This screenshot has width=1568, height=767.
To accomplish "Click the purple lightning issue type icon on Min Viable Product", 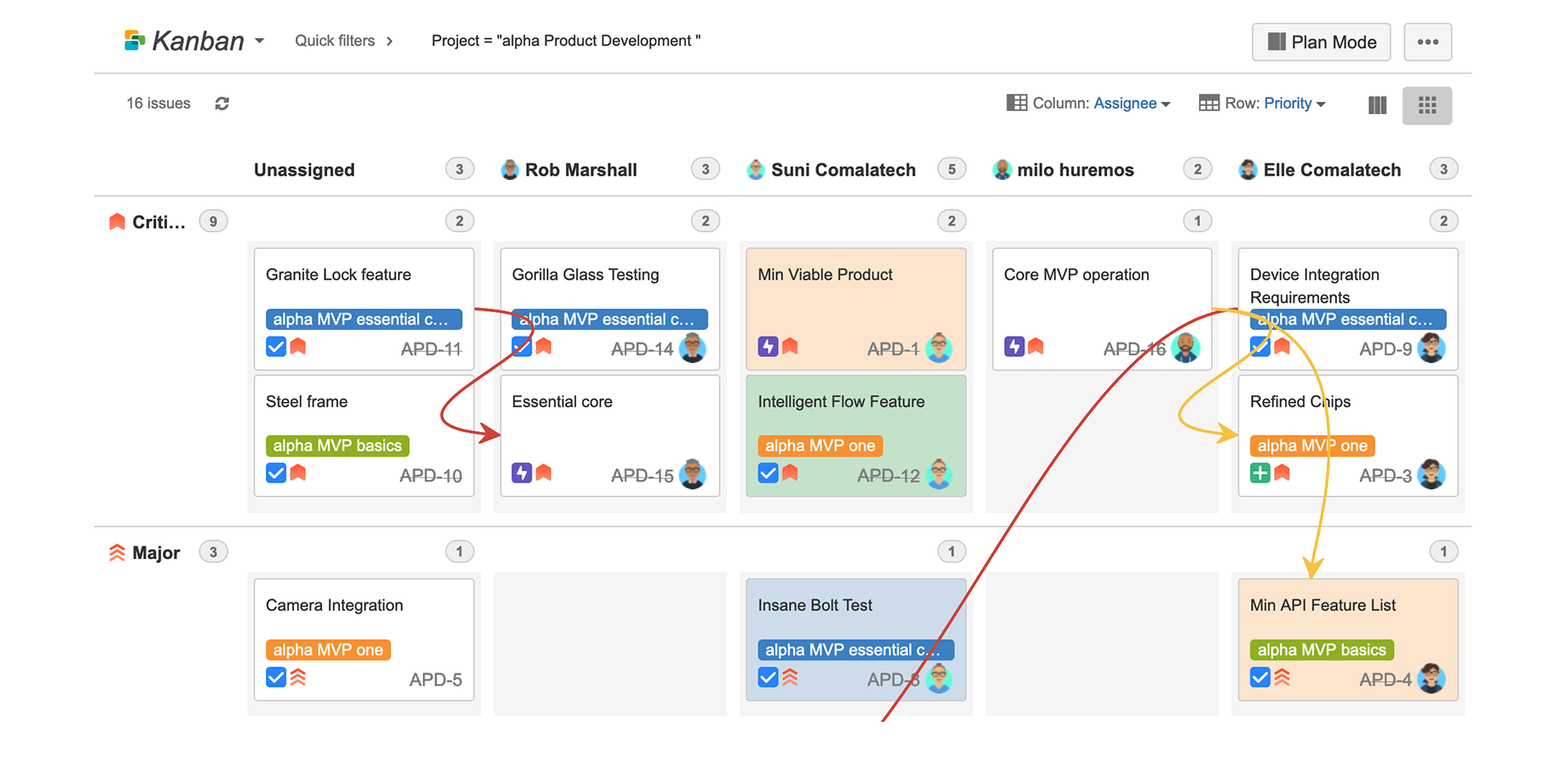I will tap(768, 347).
